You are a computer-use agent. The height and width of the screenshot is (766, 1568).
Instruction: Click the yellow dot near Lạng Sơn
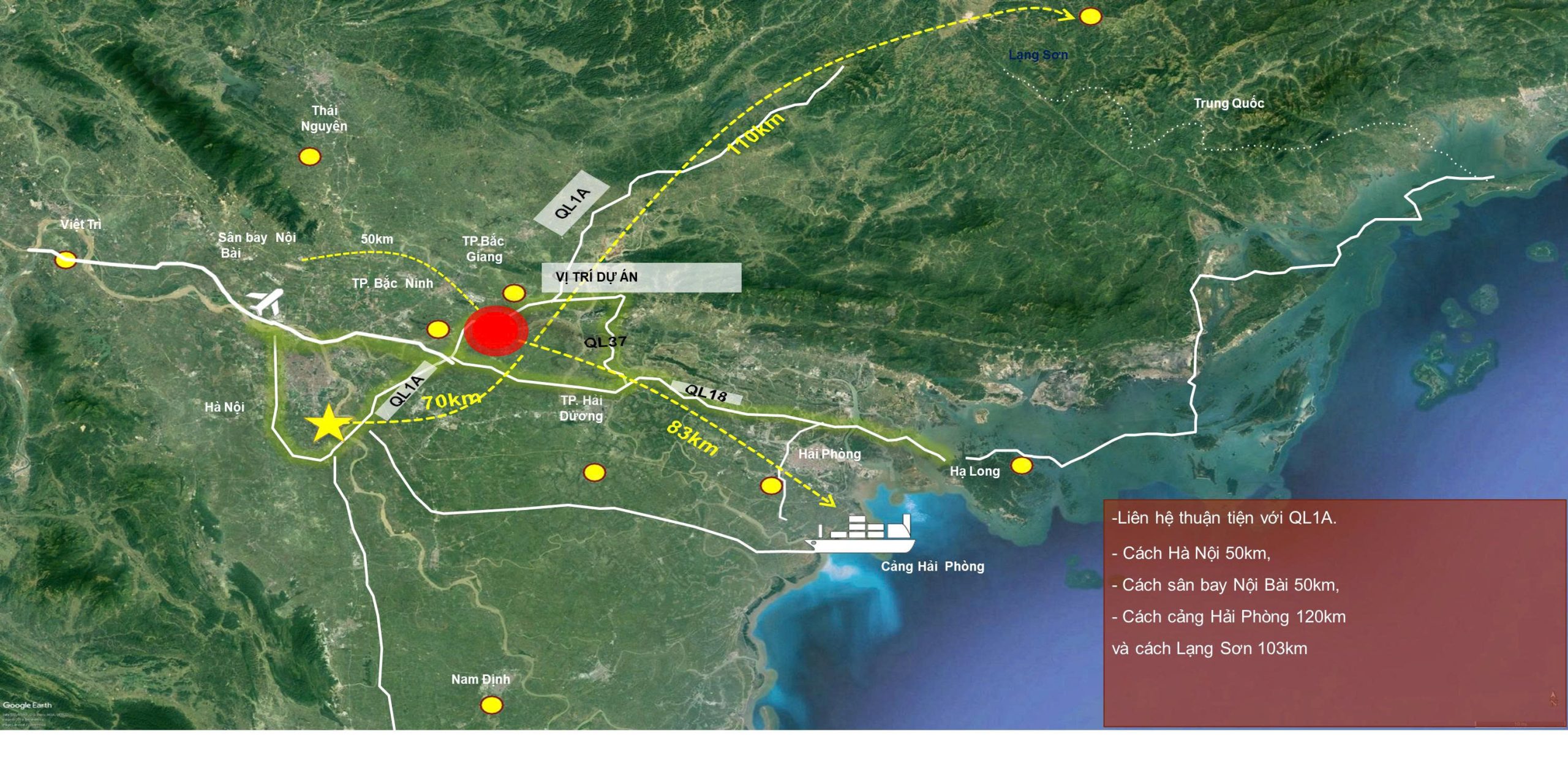1090,17
